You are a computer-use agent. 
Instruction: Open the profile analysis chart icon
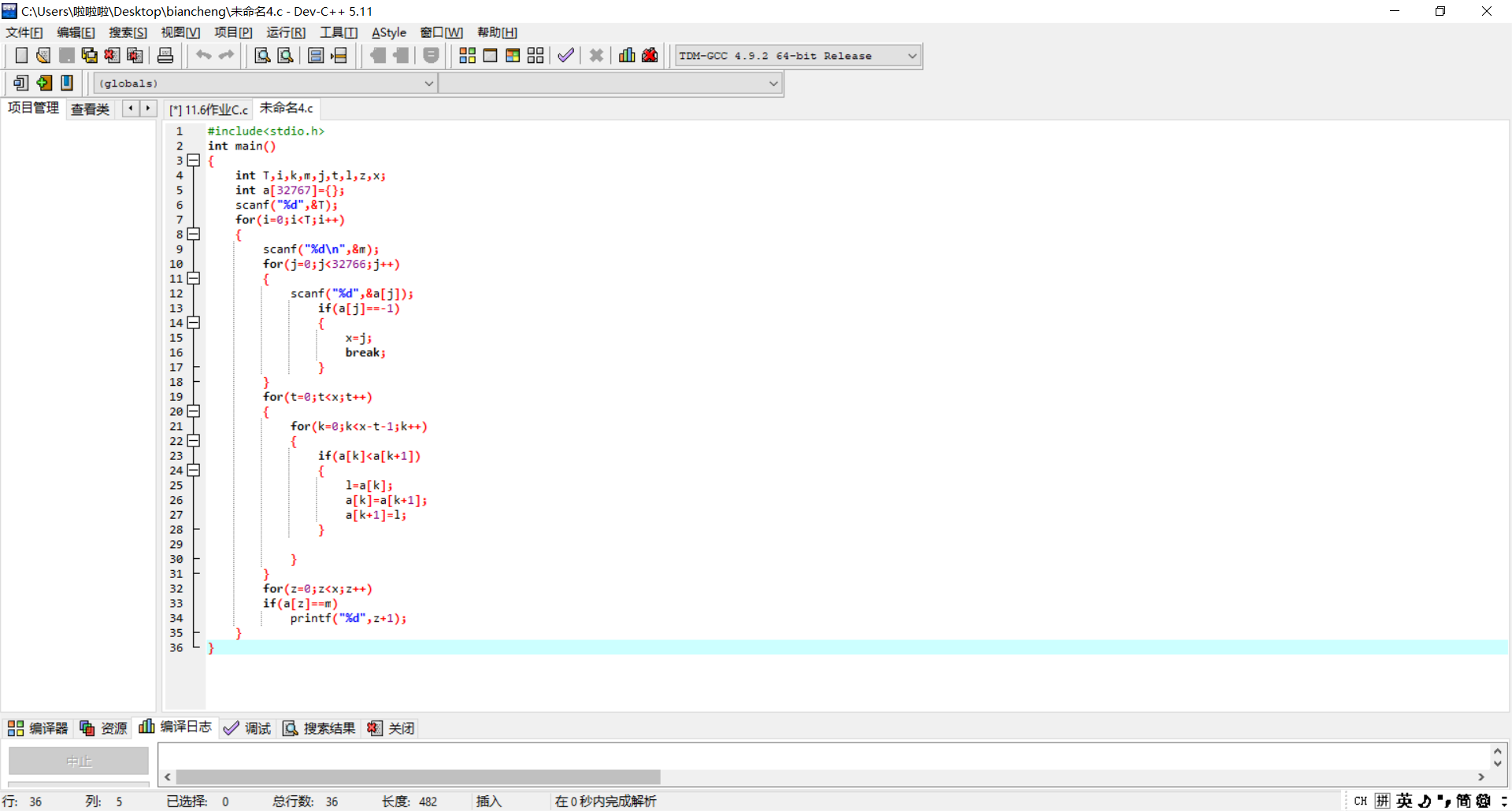[627, 55]
